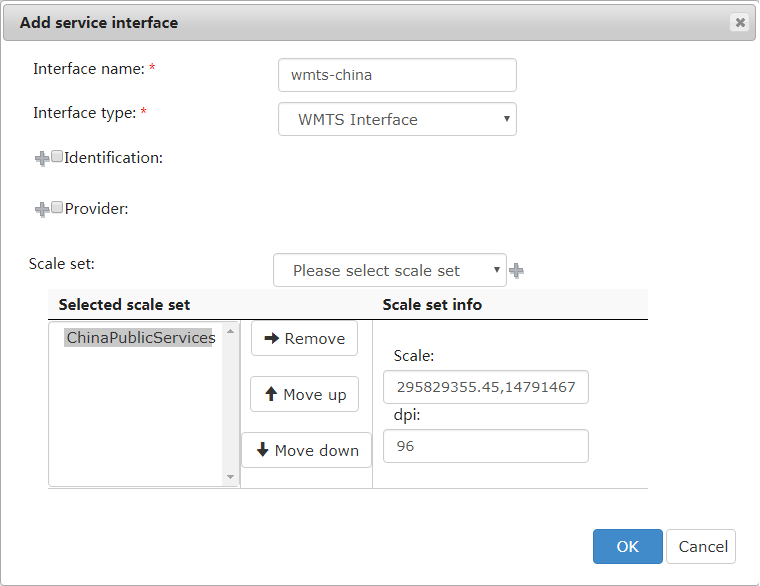760x586 pixels.
Task: Open the 'Please select scale set' dropdown
Action: click(x=389, y=270)
